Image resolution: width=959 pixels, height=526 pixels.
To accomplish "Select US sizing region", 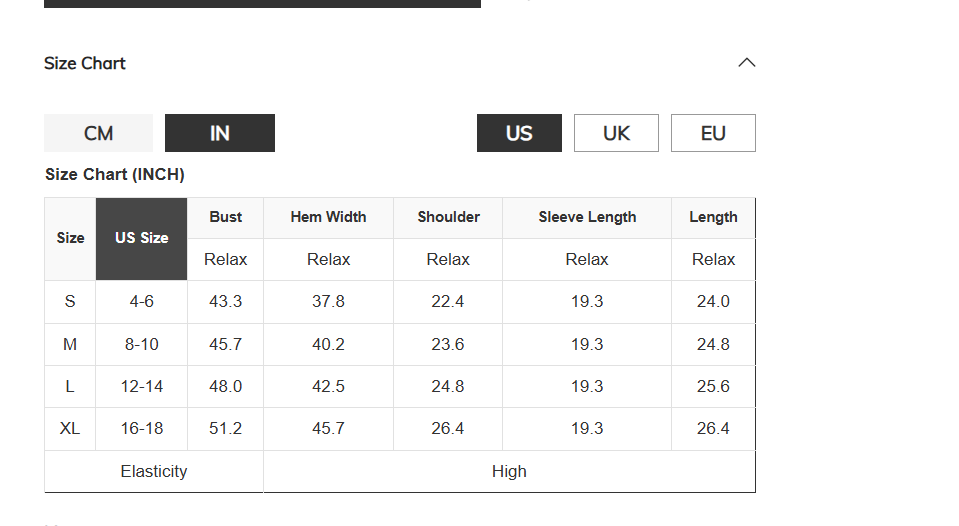I will tap(519, 133).
